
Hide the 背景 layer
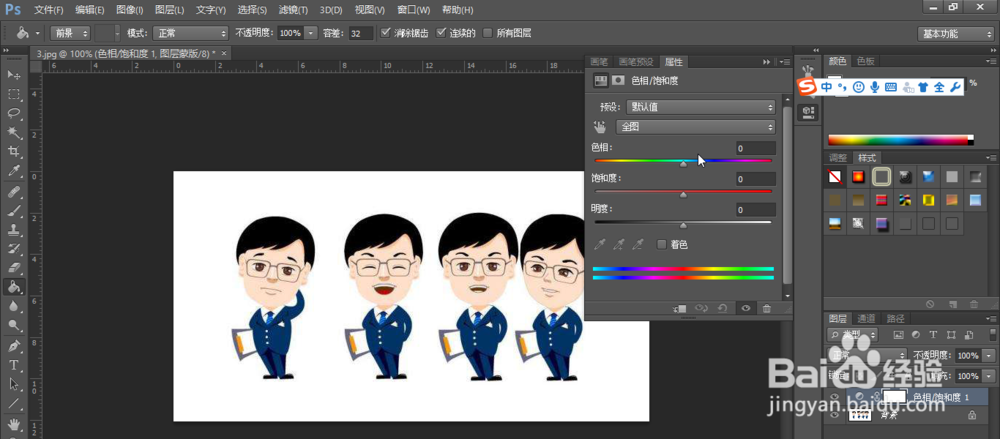pyautogui.click(x=835, y=415)
